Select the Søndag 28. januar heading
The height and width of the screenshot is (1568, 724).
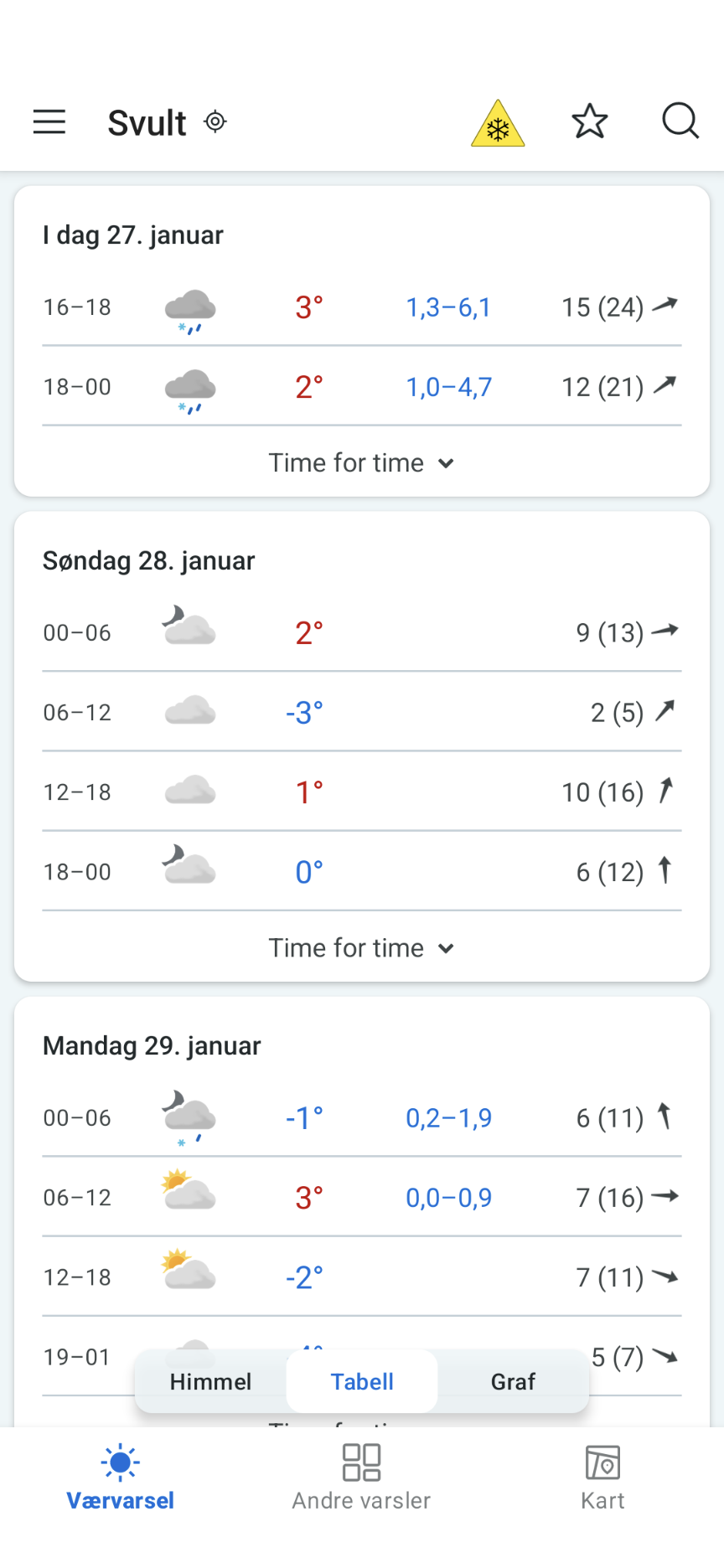click(x=149, y=561)
